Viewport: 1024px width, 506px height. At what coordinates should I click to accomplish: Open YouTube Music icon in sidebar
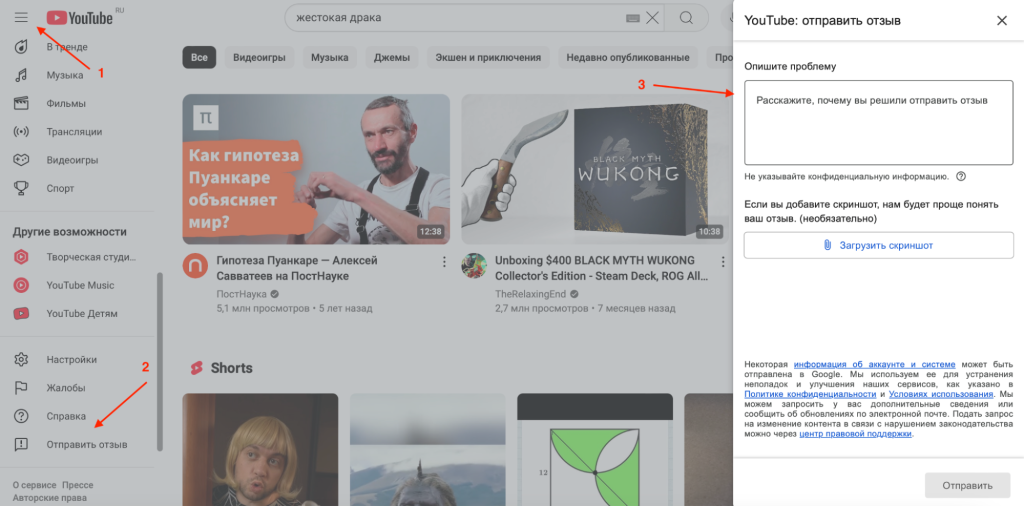pos(21,285)
